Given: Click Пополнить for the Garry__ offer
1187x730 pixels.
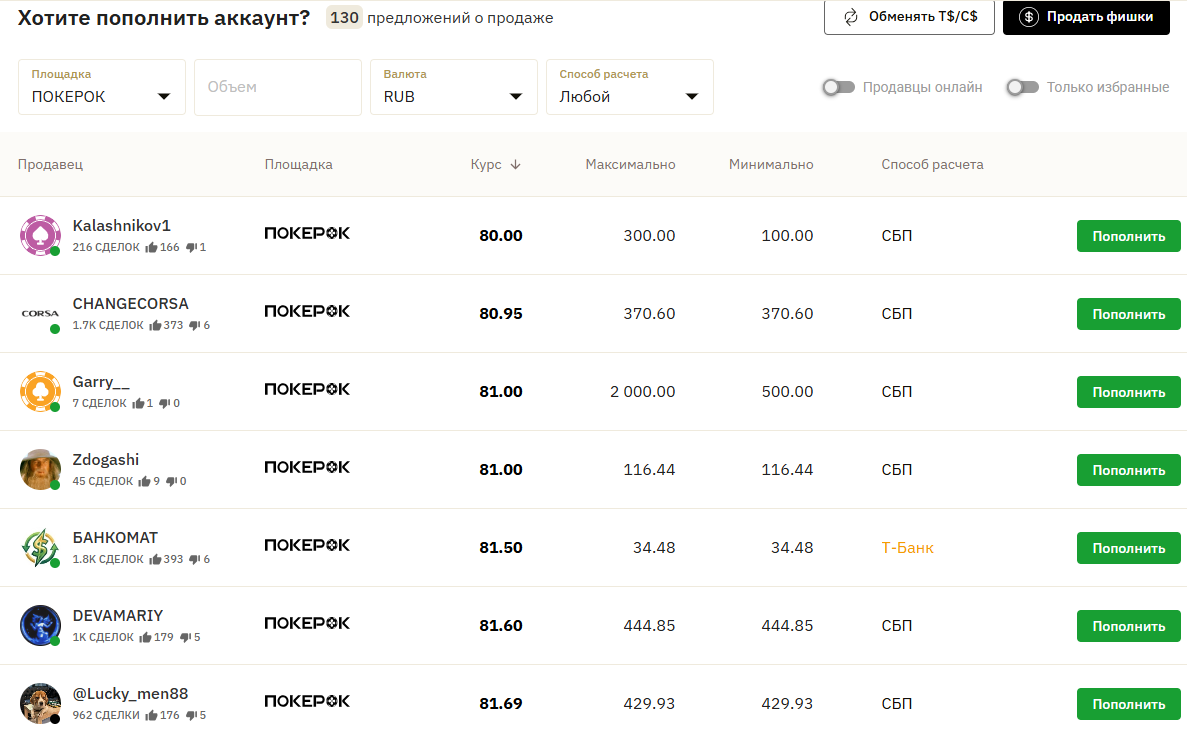Looking at the screenshot, I should 1128,392.
